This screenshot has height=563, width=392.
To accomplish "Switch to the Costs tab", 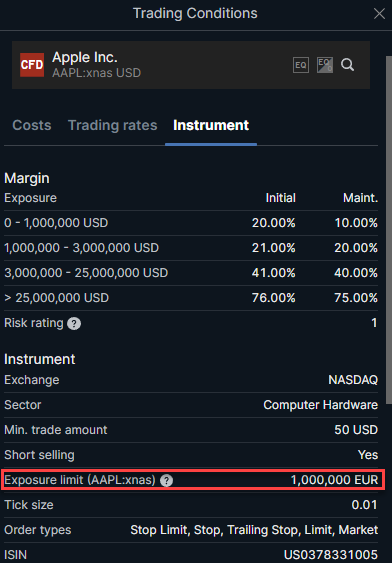I will pos(32,125).
